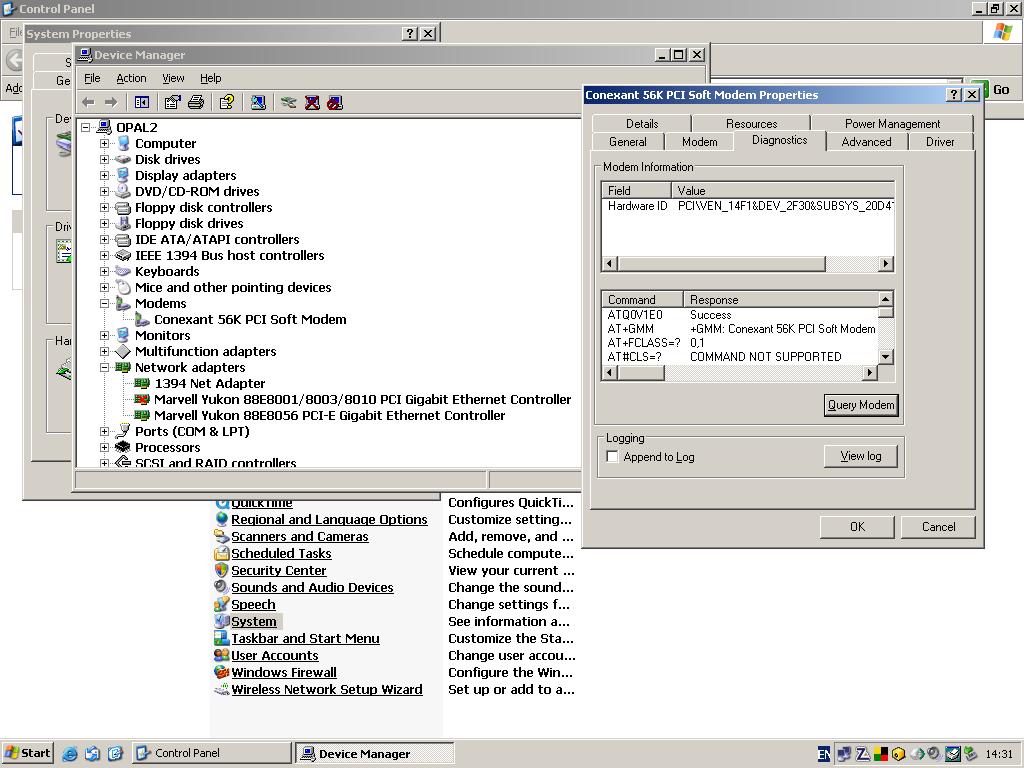
Task: Open the View menu in Device Manager
Action: coord(173,78)
